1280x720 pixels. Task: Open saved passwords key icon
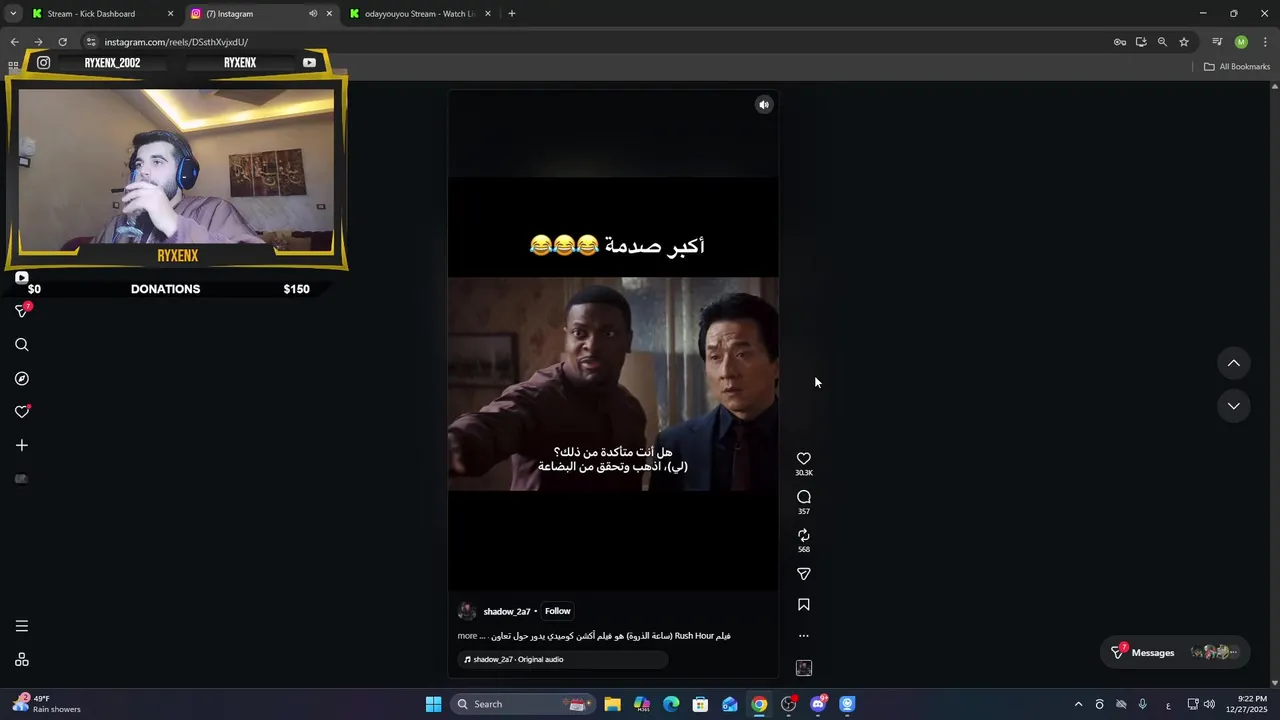click(x=1120, y=42)
